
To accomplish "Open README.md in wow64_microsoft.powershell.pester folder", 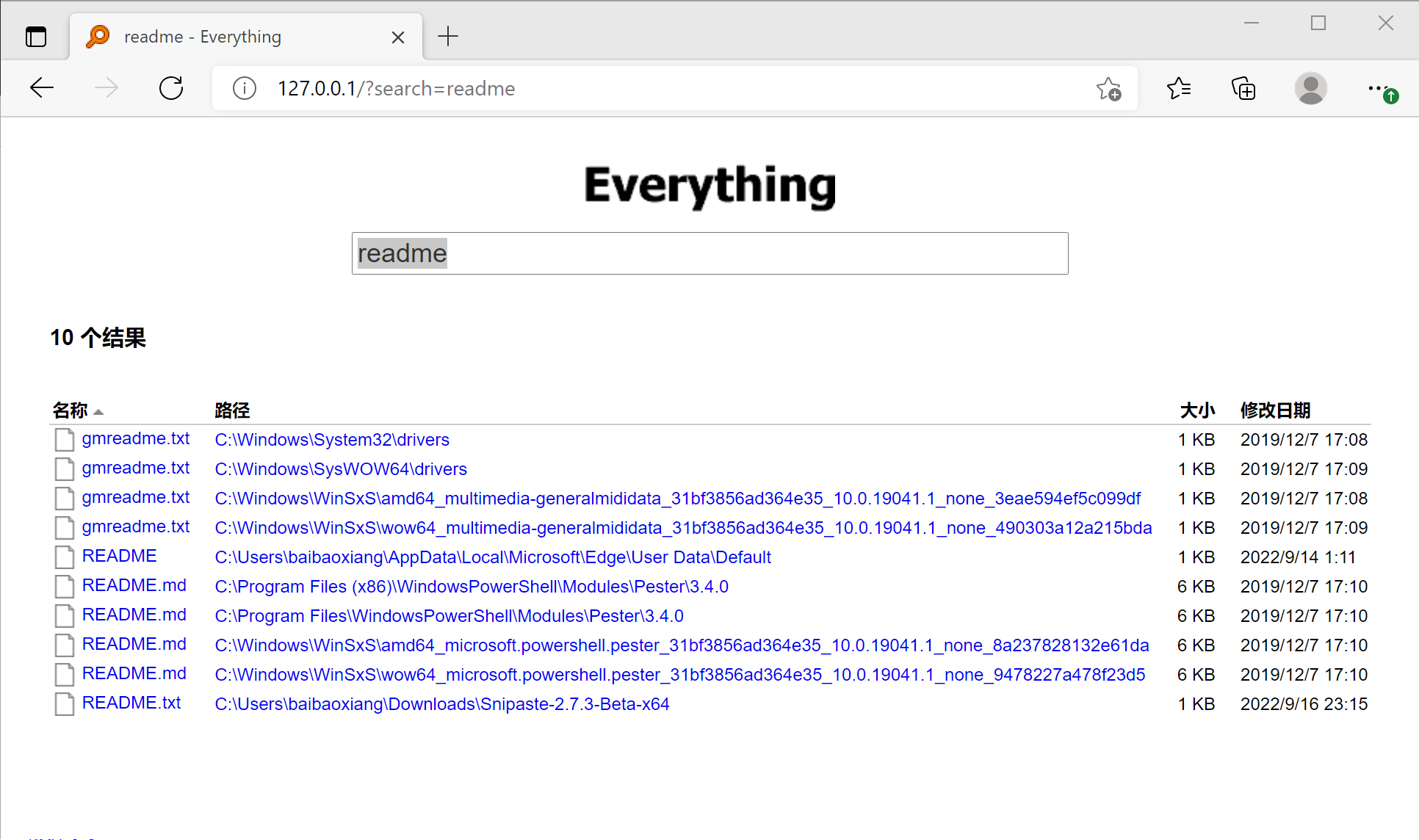I will (x=134, y=673).
